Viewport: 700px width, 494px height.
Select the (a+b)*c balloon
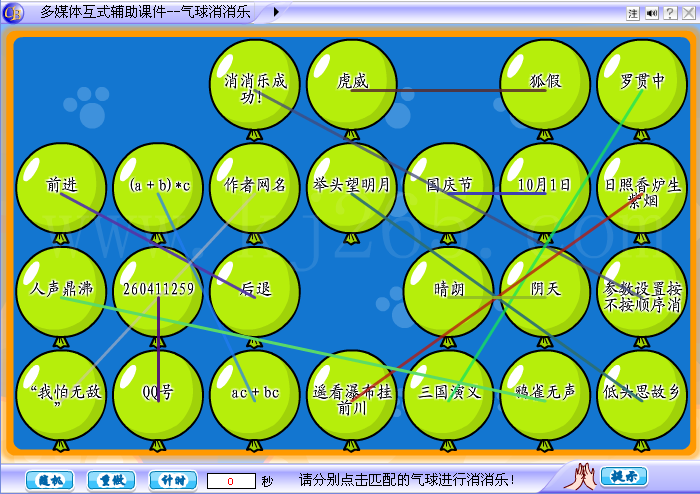point(158,187)
